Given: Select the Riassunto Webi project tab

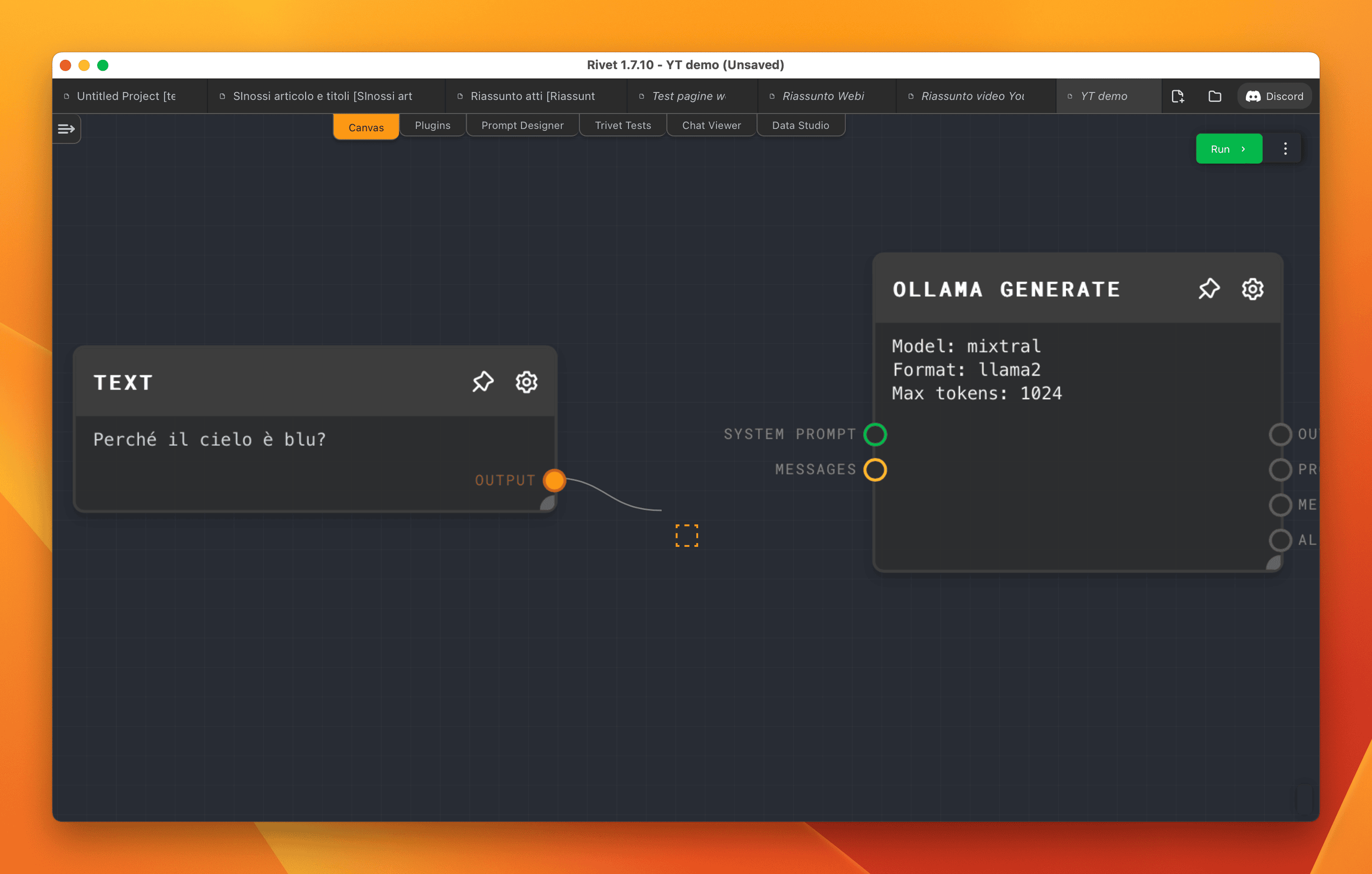Looking at the screenshot, I should (x=827, y=97).
